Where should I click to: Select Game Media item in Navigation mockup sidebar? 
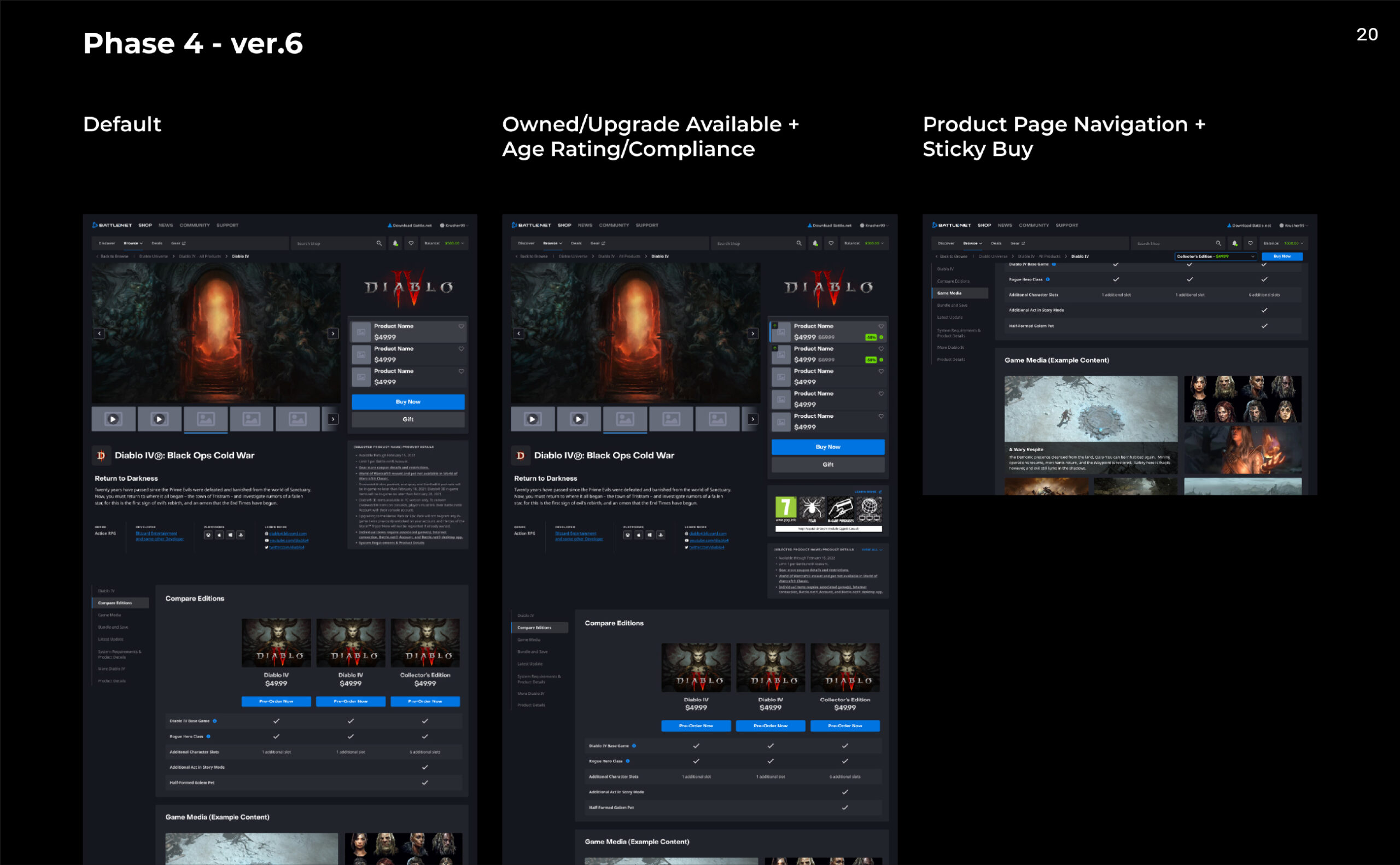point(960,293)
